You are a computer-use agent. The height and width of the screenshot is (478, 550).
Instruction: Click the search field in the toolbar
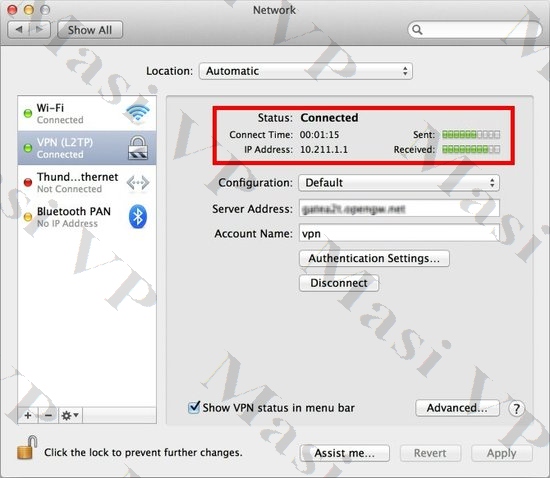[x=475, y=30]
